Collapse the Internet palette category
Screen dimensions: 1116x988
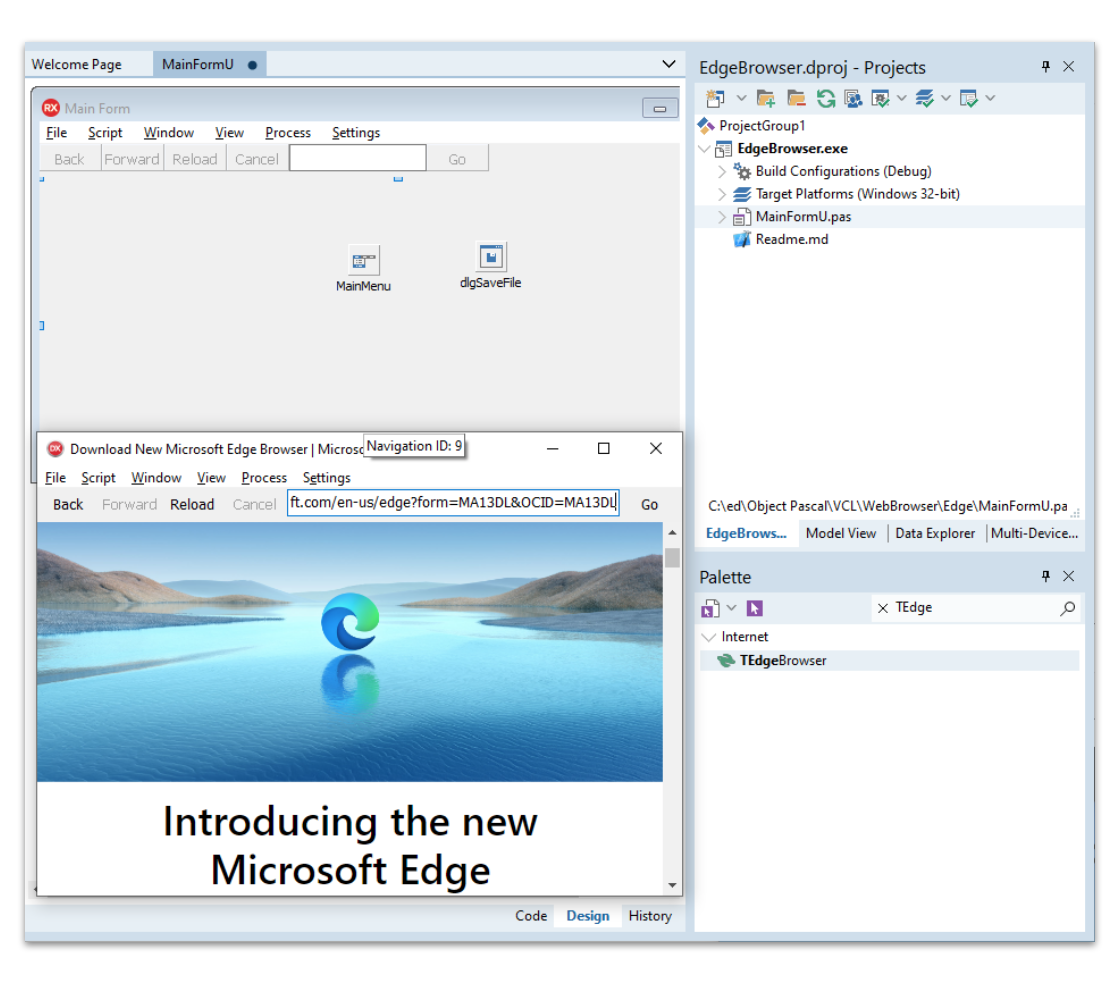pyautogui.click(x=708, y=637)
